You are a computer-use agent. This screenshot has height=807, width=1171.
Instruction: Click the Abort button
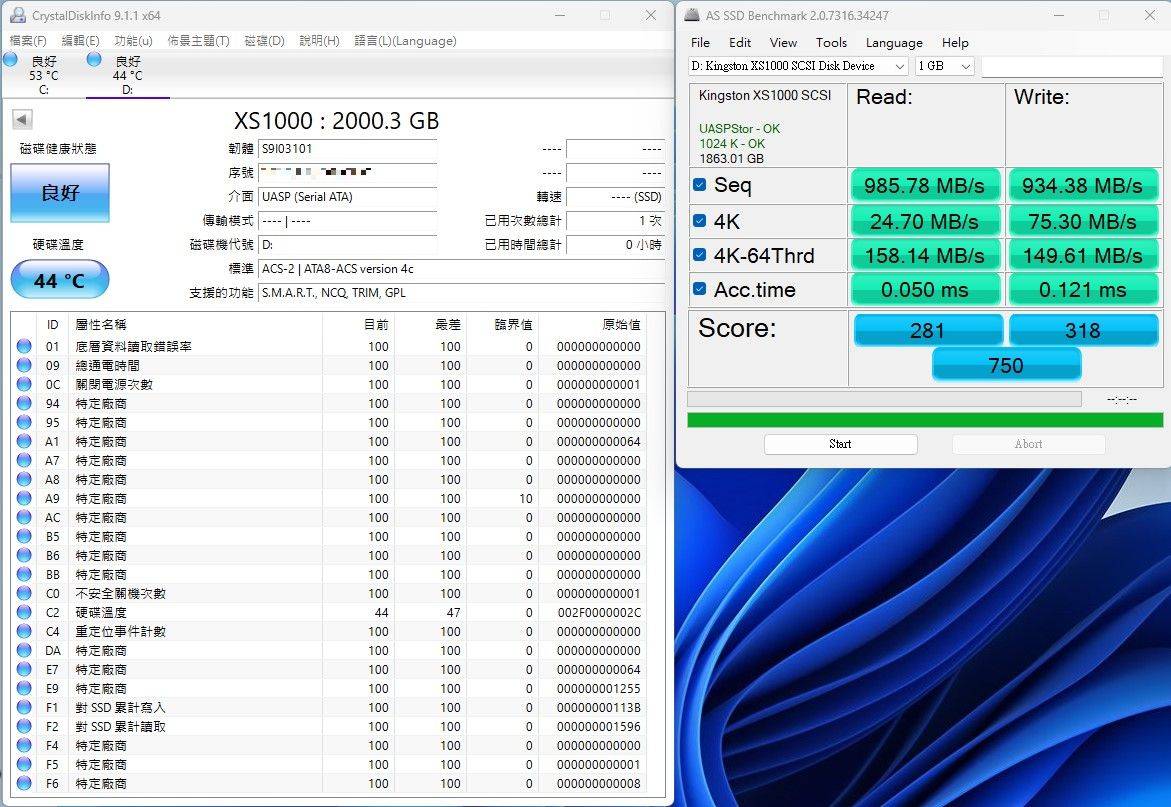click(1028, 444)
